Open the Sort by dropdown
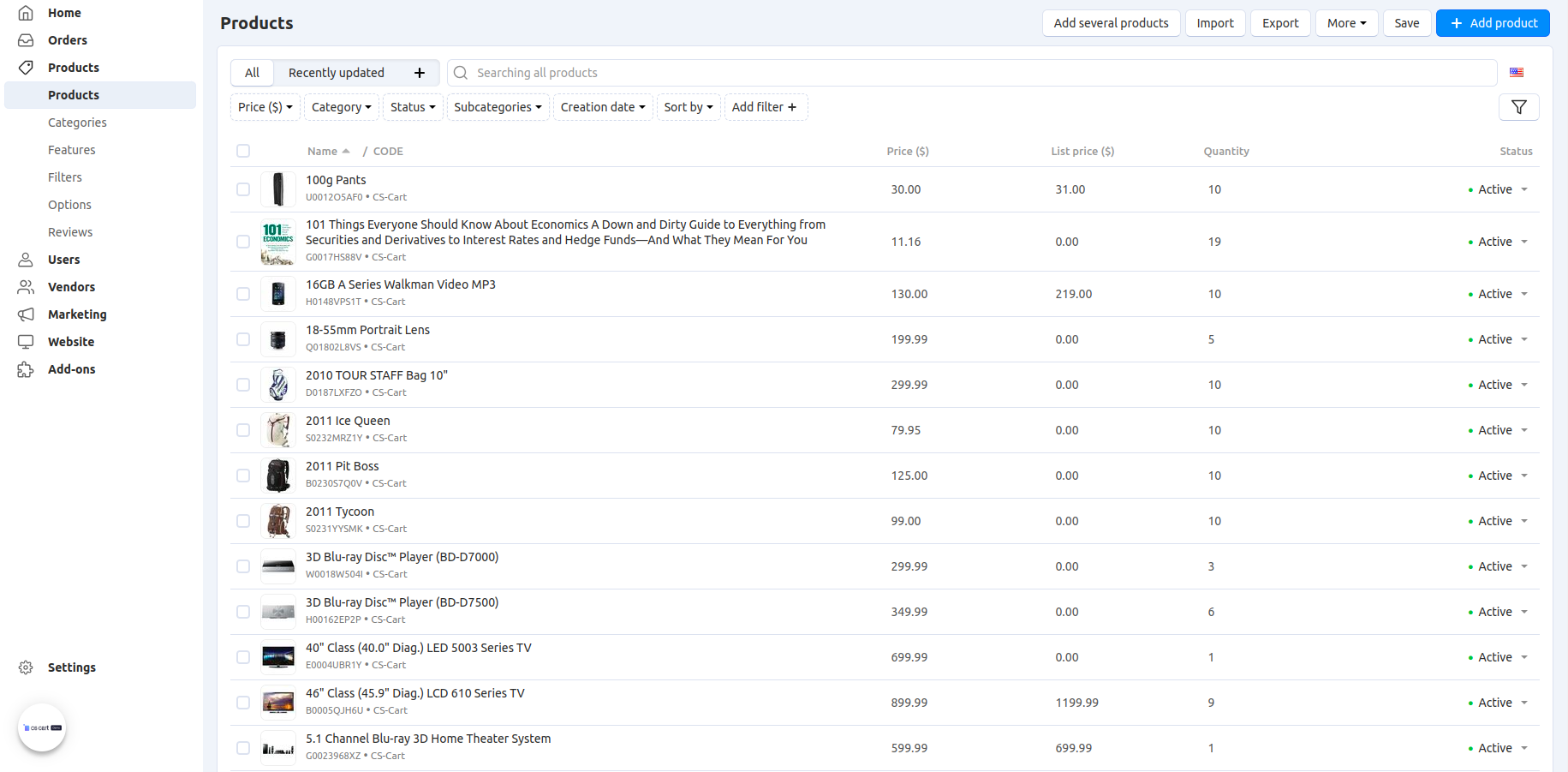The width and height of the screenshot is (1568, 772). pyautogui.click(x=689, y=107)
